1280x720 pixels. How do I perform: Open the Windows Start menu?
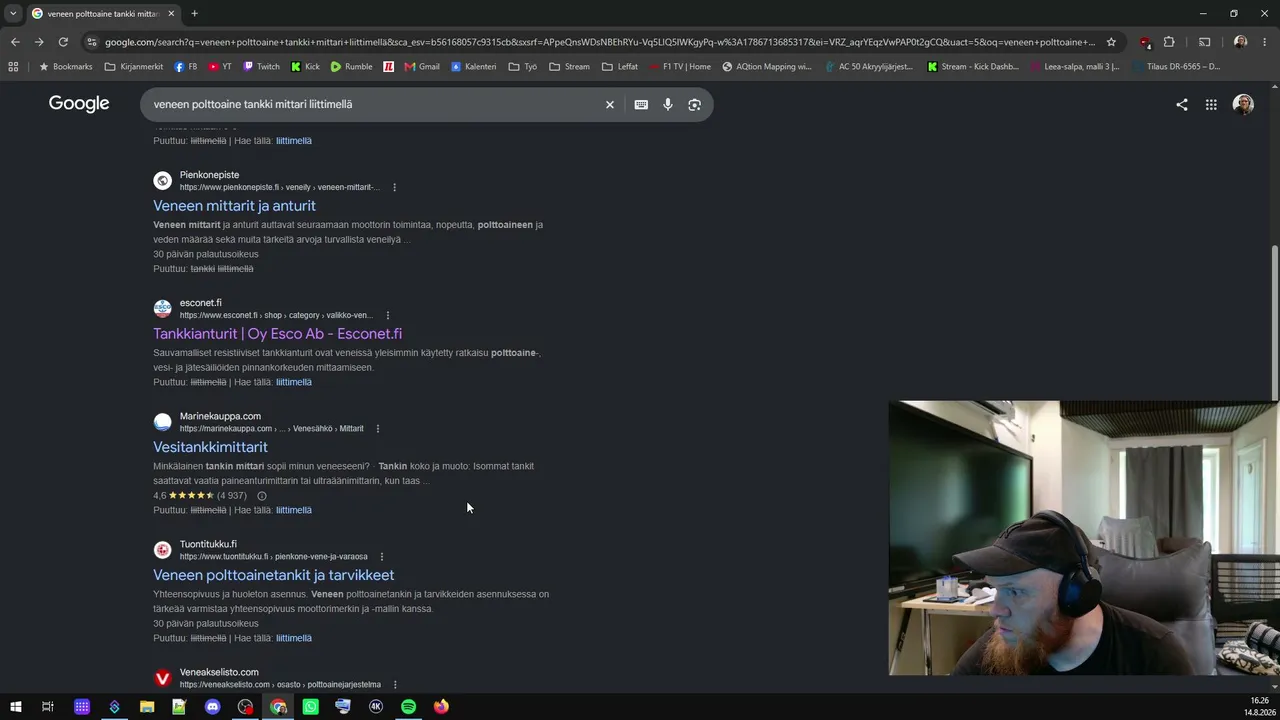click(16, 707)
